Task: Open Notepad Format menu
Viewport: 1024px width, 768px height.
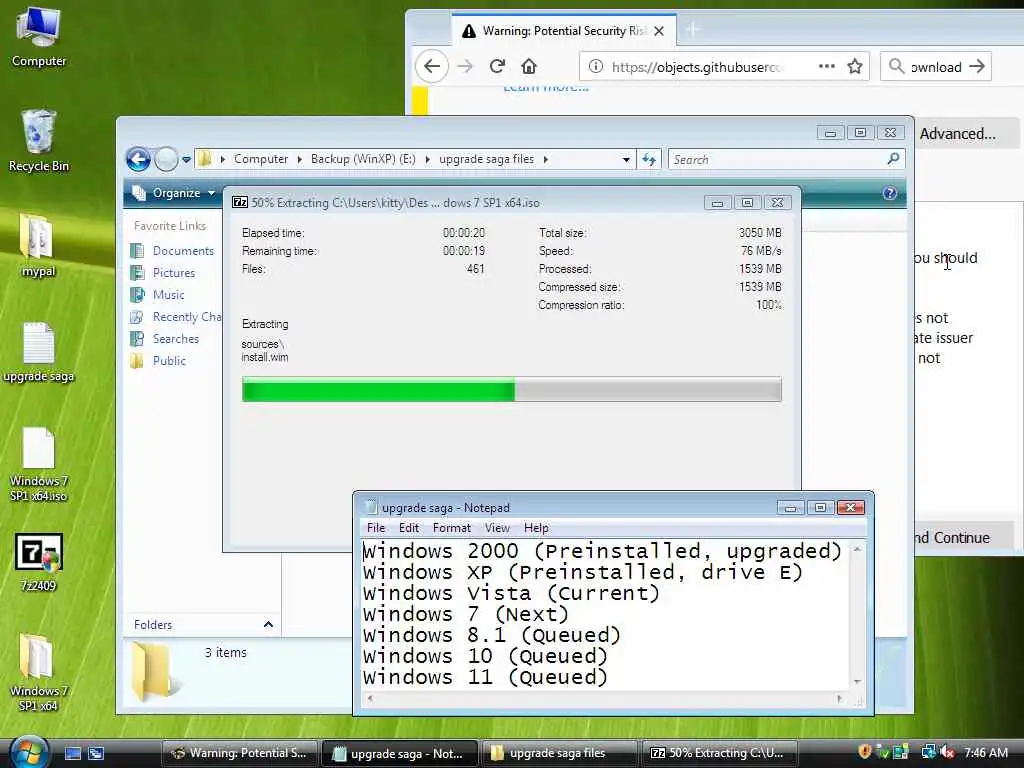Action: coord(451,528)
